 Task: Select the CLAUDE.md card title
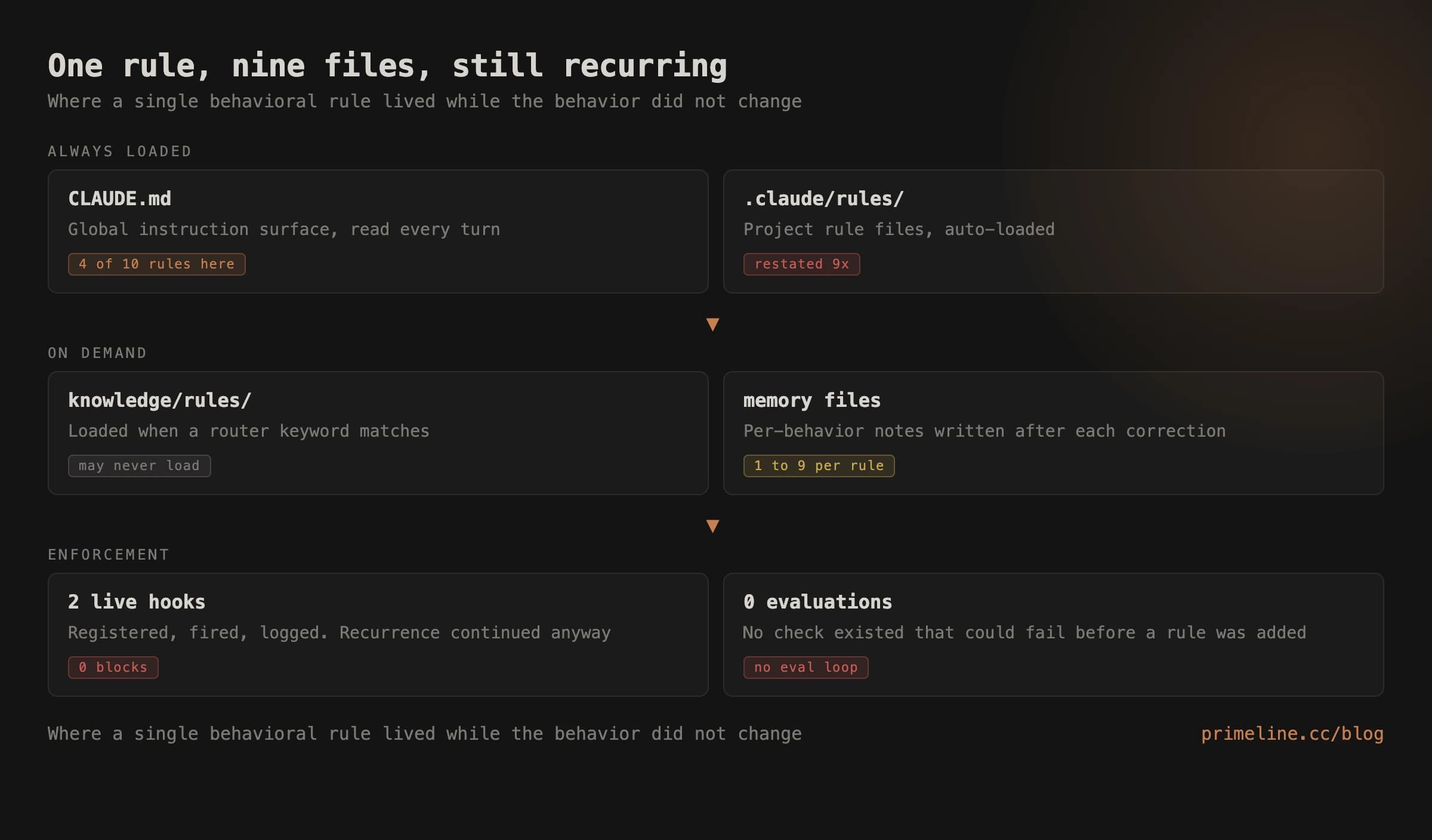119,199
